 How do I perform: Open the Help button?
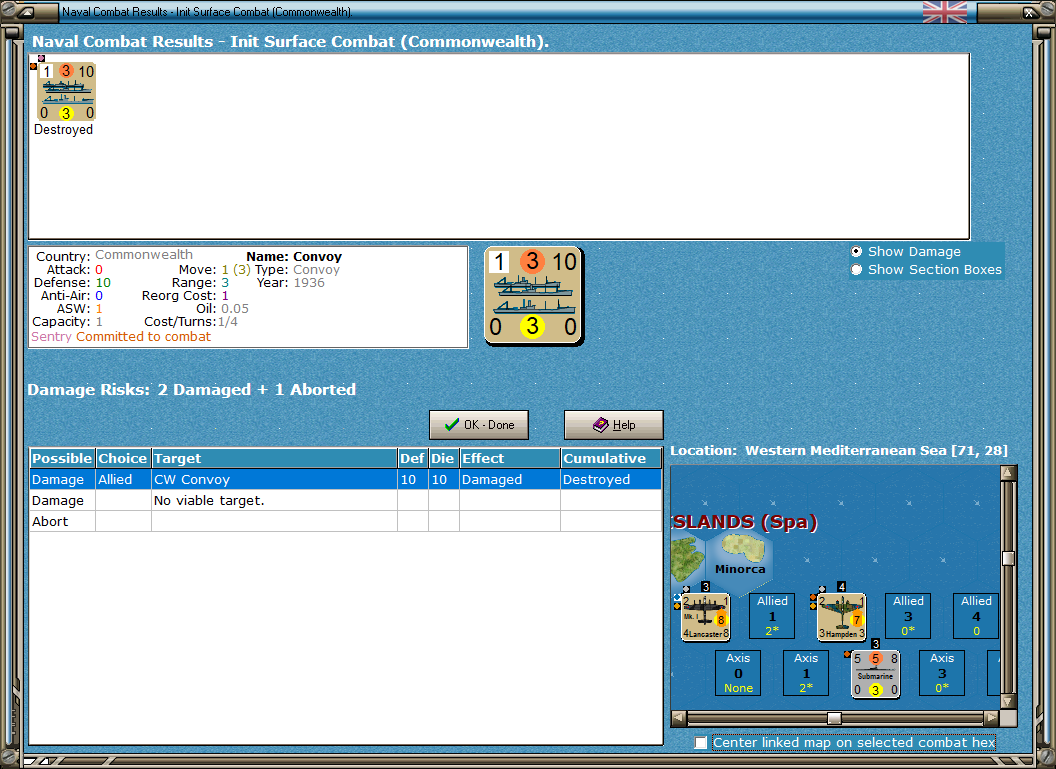tap(614, 425)
